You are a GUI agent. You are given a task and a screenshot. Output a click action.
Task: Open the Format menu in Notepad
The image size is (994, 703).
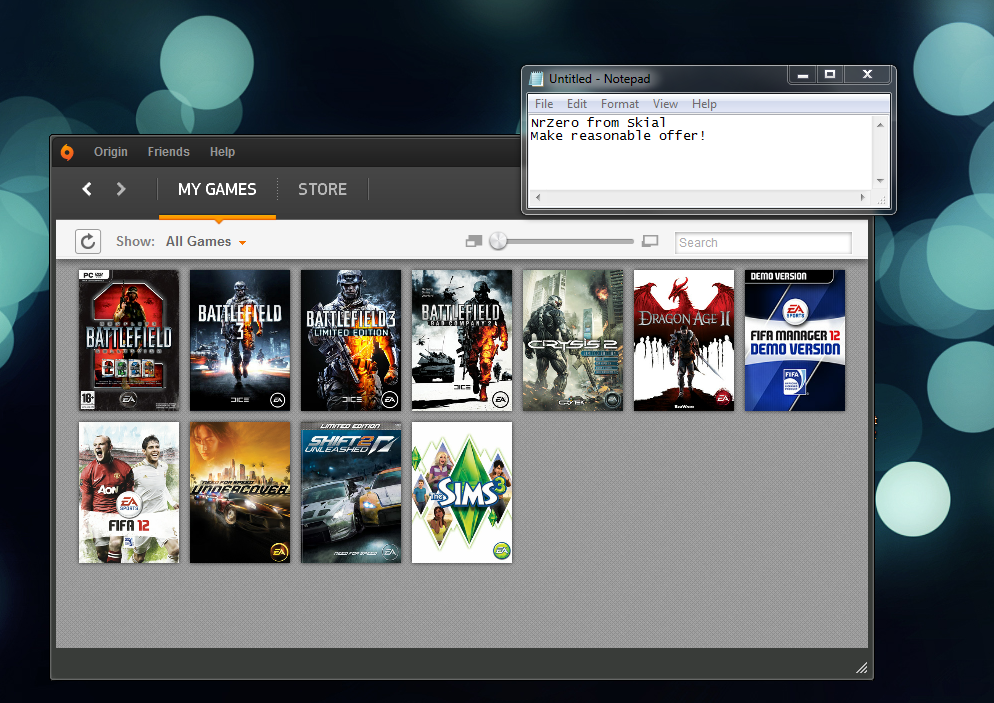pos(619,104)
